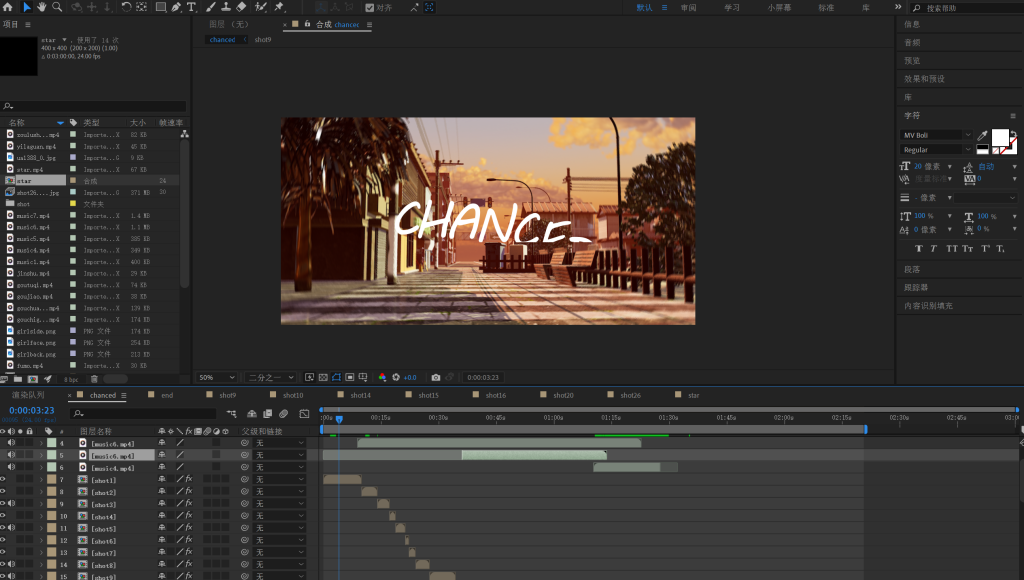Open the channel and color management icon
This screenshot has height=580, width=1024.
[383, 378]
